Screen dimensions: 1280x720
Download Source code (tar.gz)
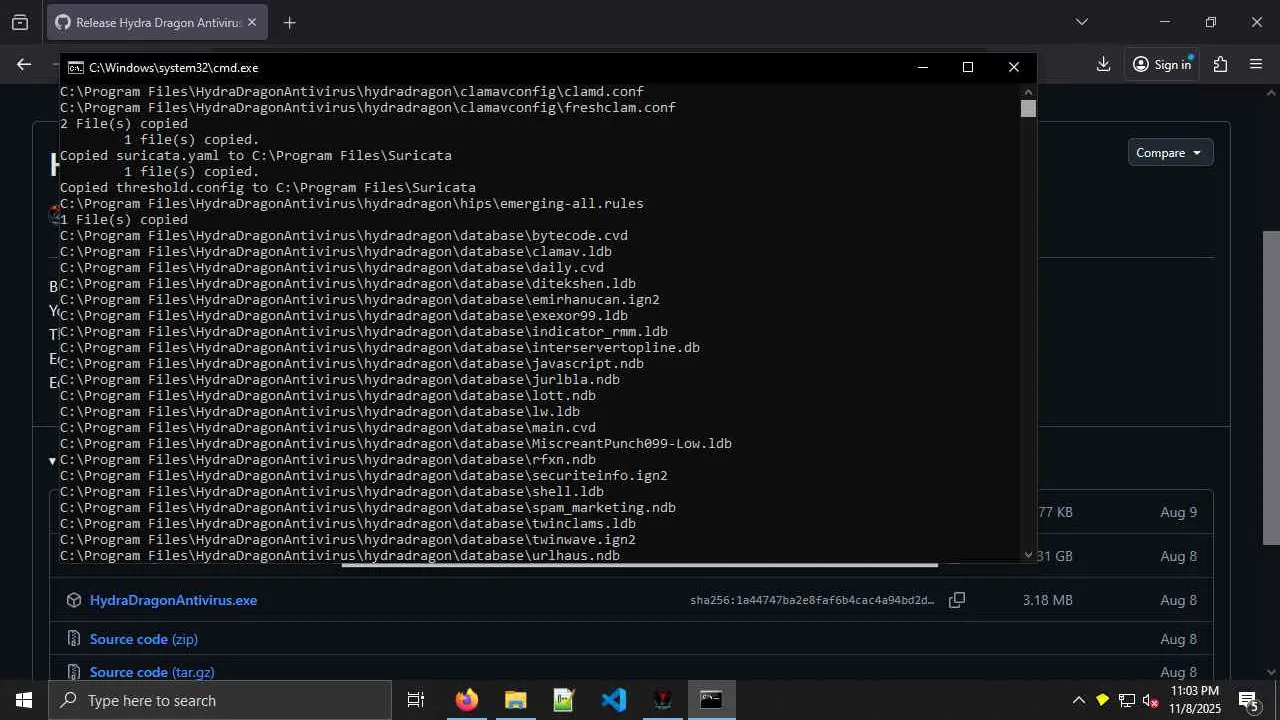(152, 672)
